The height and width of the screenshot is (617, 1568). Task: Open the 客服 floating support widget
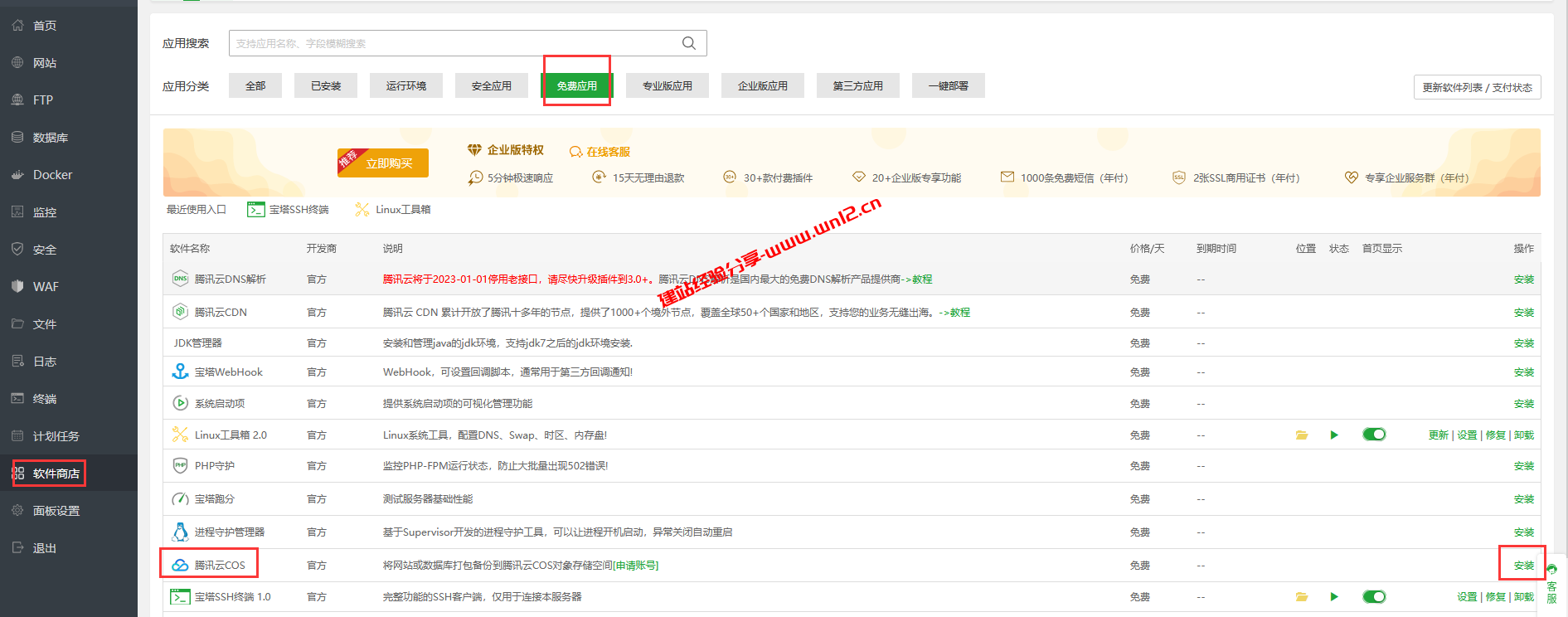[x=1552, y=584]
